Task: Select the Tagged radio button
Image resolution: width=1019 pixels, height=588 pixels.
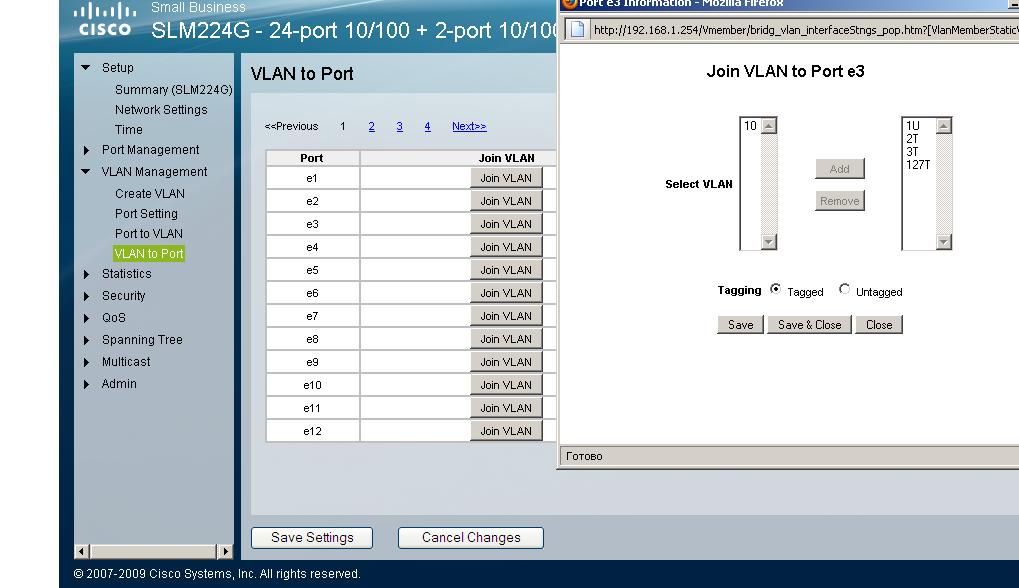Action: click(x=775, y=289)
